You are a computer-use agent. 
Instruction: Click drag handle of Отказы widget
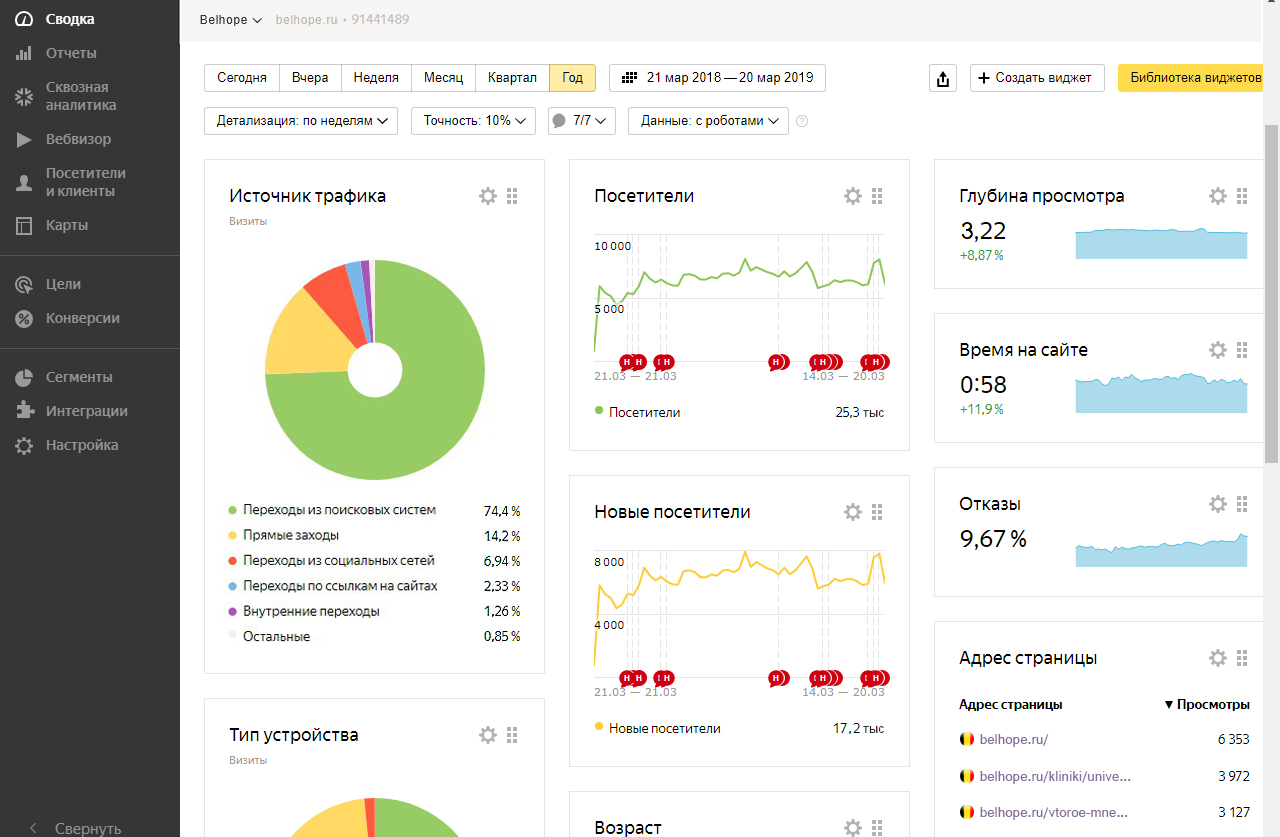coord(1242,504)
